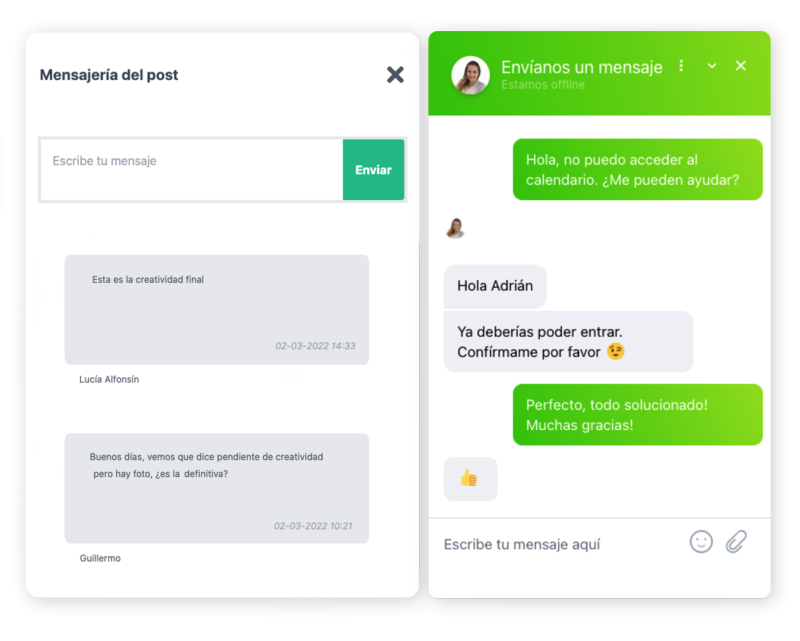Click the Hola, no puedo acceder message
Viewport: 800px width, 641px height.
tap(638, 169)
